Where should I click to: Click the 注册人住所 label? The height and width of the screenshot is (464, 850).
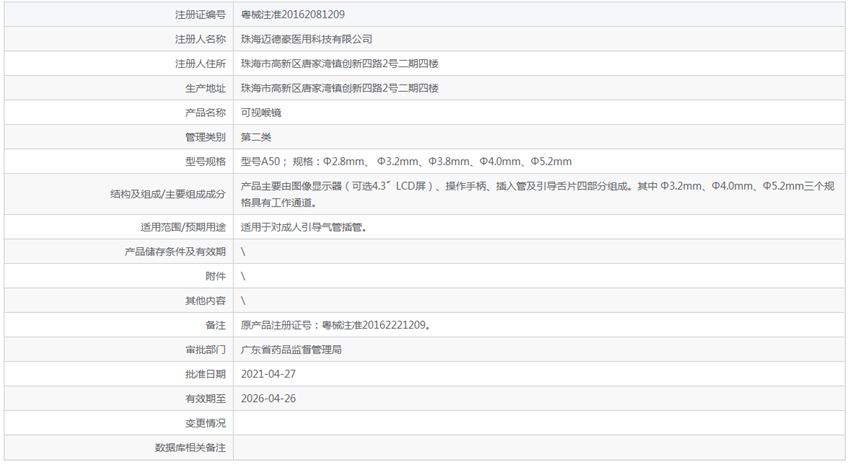point(200,63)
